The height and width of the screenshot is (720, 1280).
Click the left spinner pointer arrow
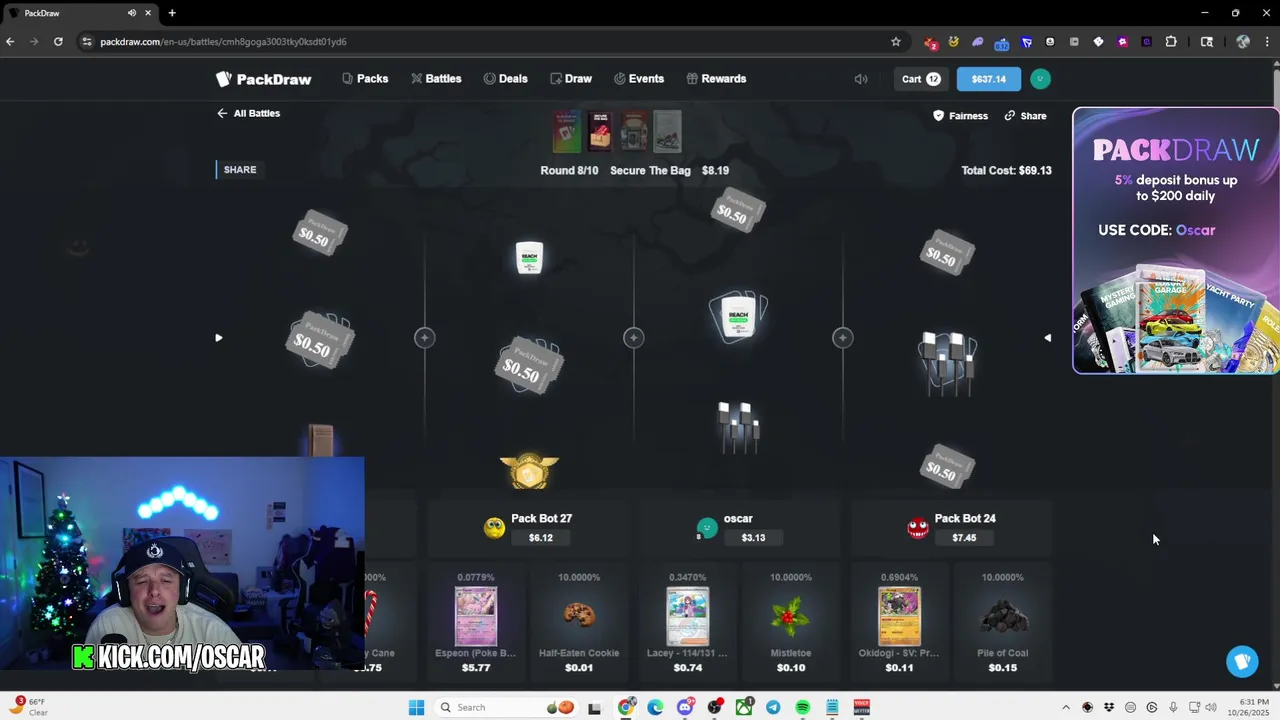pos(218,338)
